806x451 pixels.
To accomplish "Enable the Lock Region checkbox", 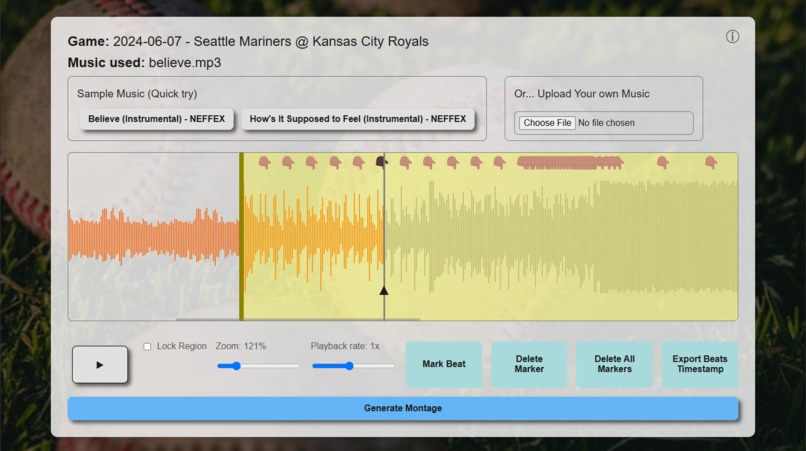I will (147, 347).
